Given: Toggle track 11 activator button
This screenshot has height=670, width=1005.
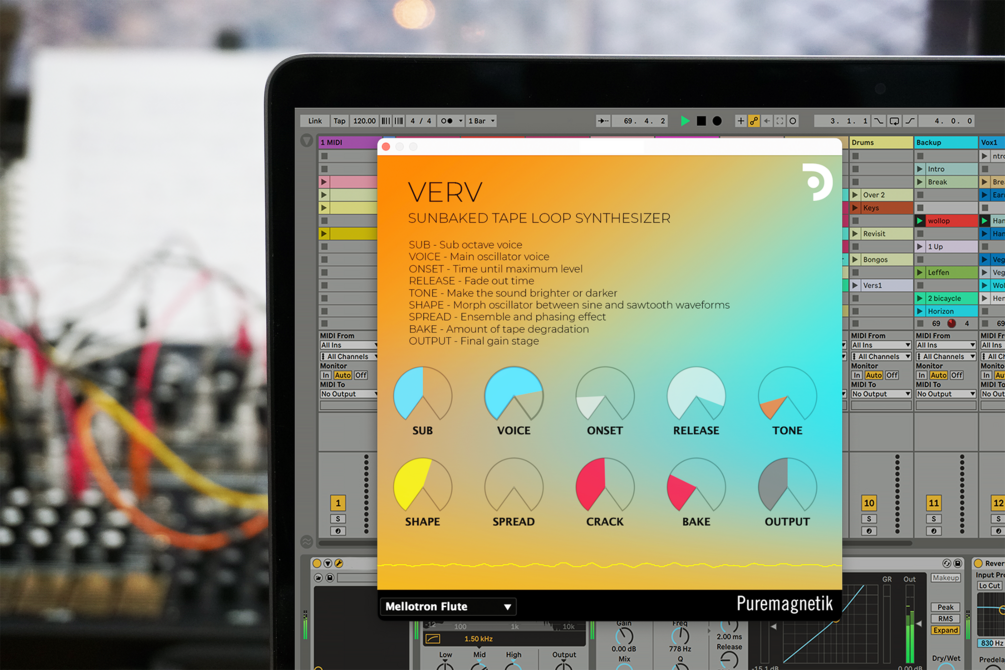Looking at the screenshot, I should (x=934, y=503).
